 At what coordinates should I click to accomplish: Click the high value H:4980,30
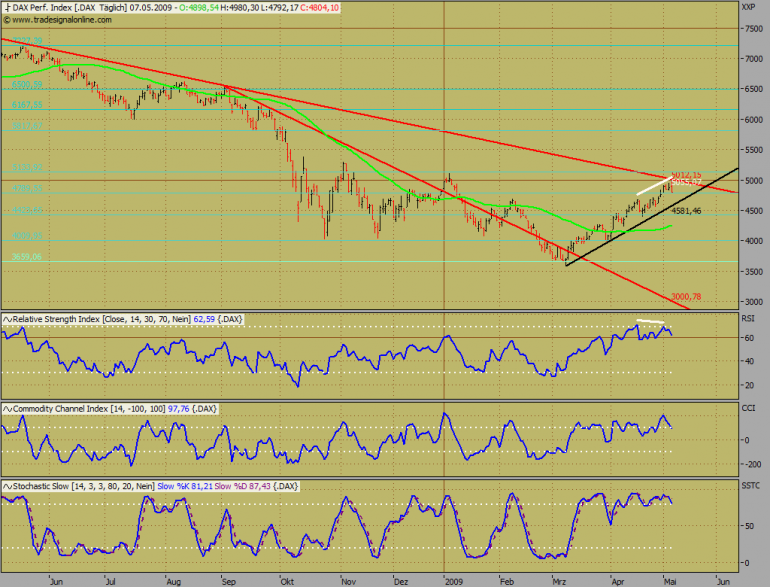(x=240, y=8)
